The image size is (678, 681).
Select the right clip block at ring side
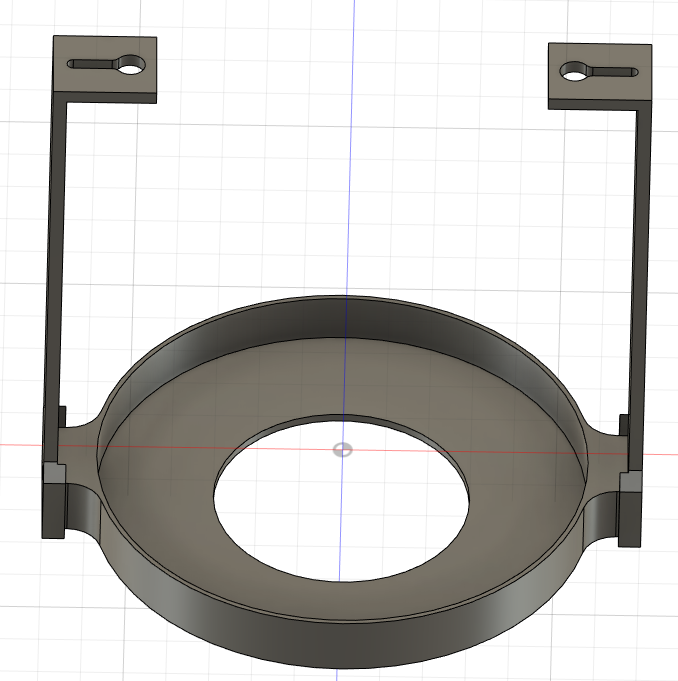630,509
